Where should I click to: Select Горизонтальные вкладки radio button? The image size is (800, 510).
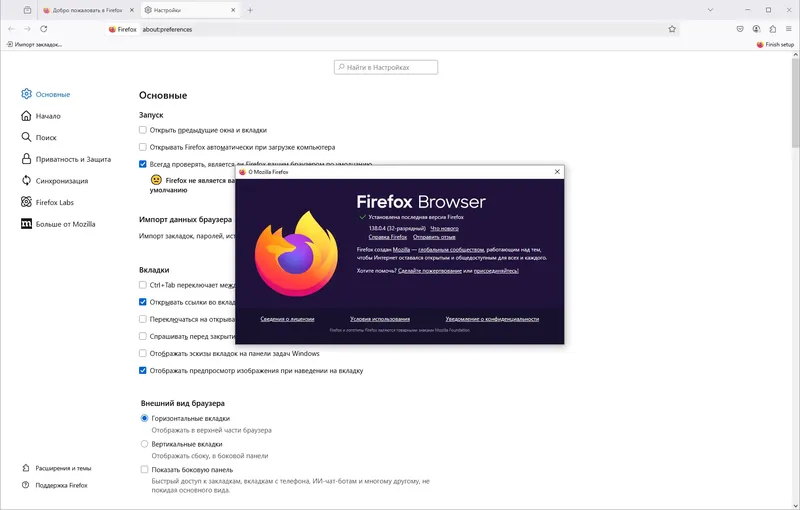pyautogui.click(x=144, y=418)
